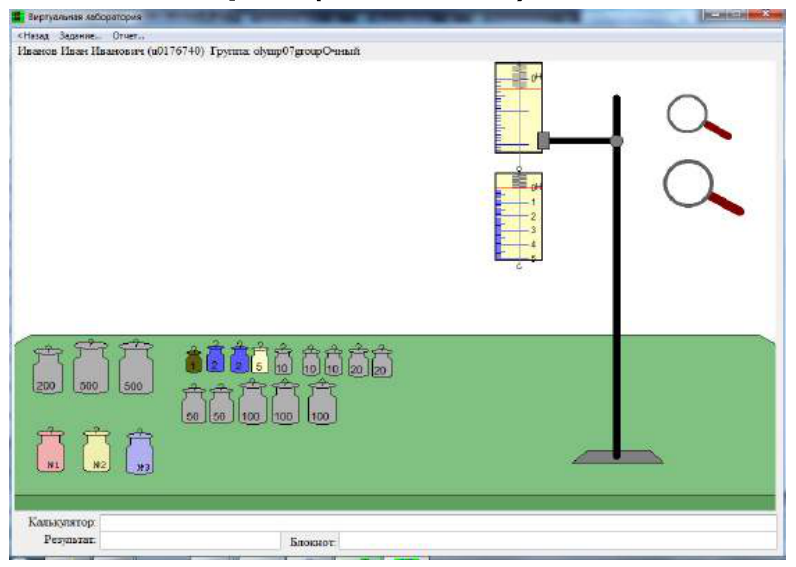Click the gray clamp holding the dynamometer
796x567 pixels.
coord(543,141)
